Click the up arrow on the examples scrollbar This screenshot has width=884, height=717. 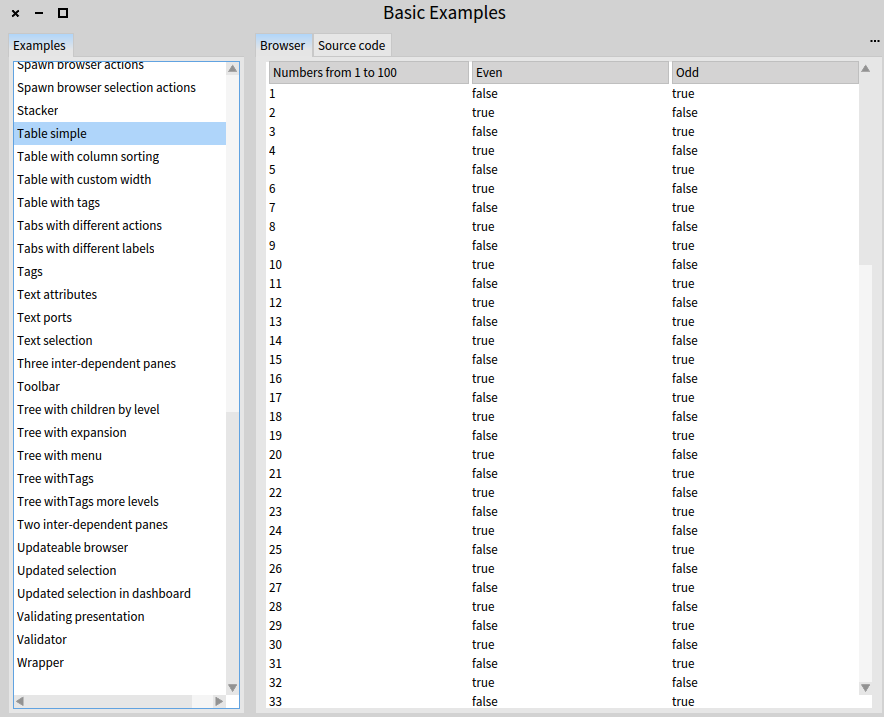232,67
